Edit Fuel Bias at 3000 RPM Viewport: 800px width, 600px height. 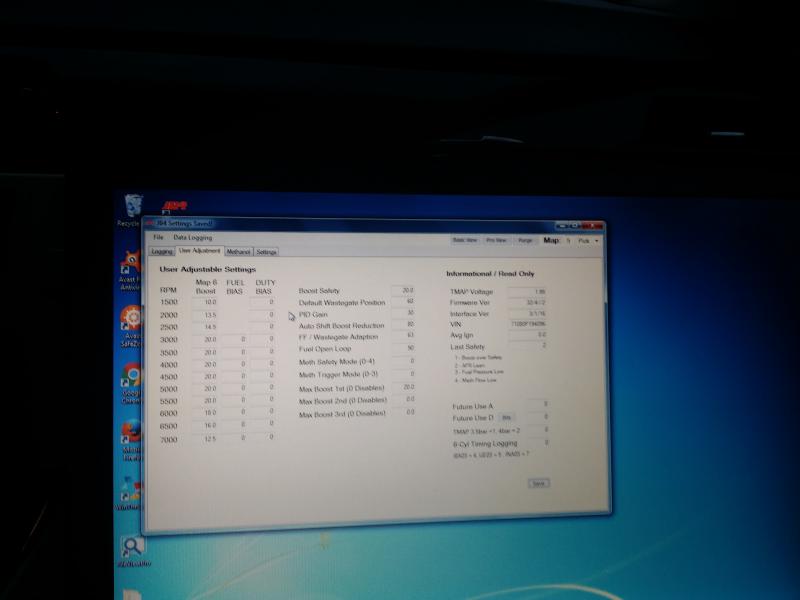[x=236, y=339]
